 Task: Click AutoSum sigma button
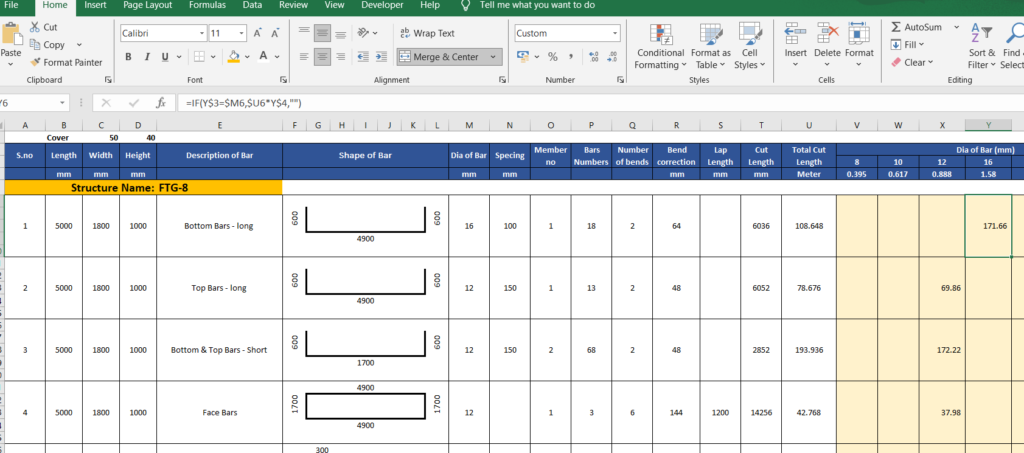[916, 27]
